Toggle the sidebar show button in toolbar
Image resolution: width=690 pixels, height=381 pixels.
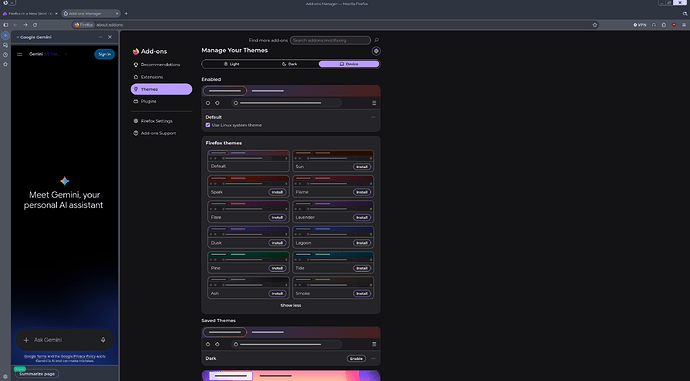[x=5, y=25]
